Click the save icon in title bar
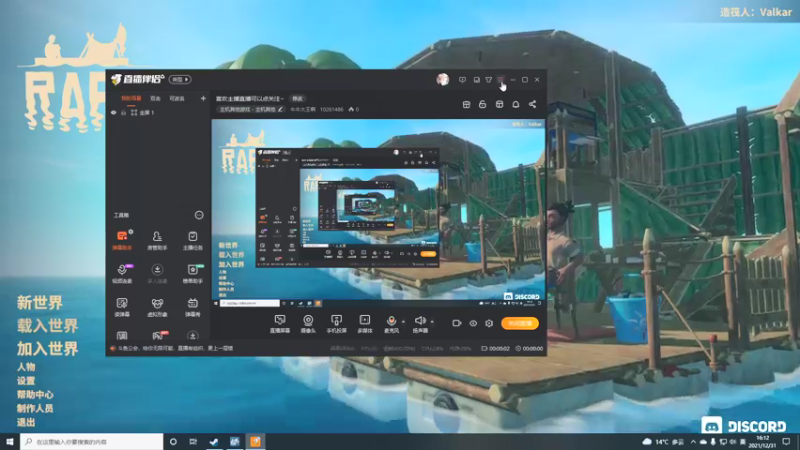The height and width of the screenshot is (450, 800). tap(476, 80)
